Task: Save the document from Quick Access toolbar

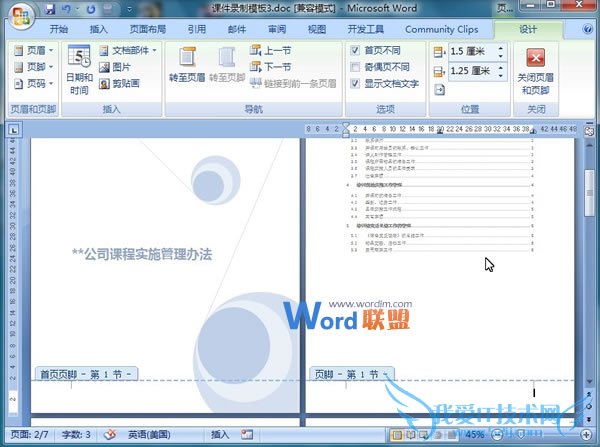Action: [49, 9]
